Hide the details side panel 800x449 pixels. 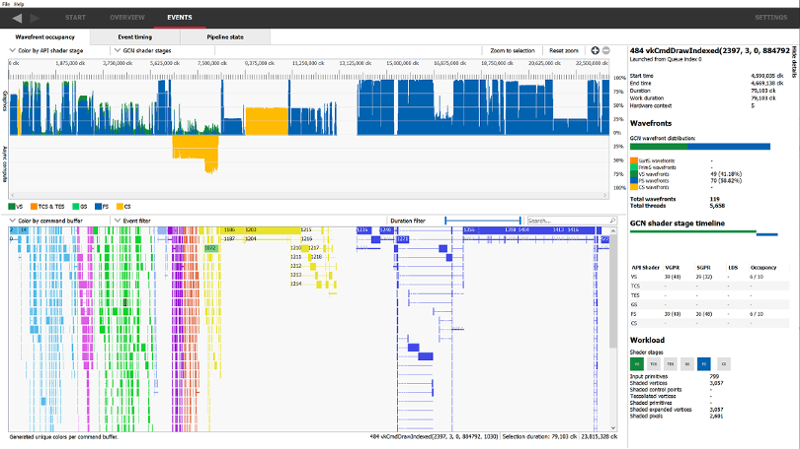(794, 62)
